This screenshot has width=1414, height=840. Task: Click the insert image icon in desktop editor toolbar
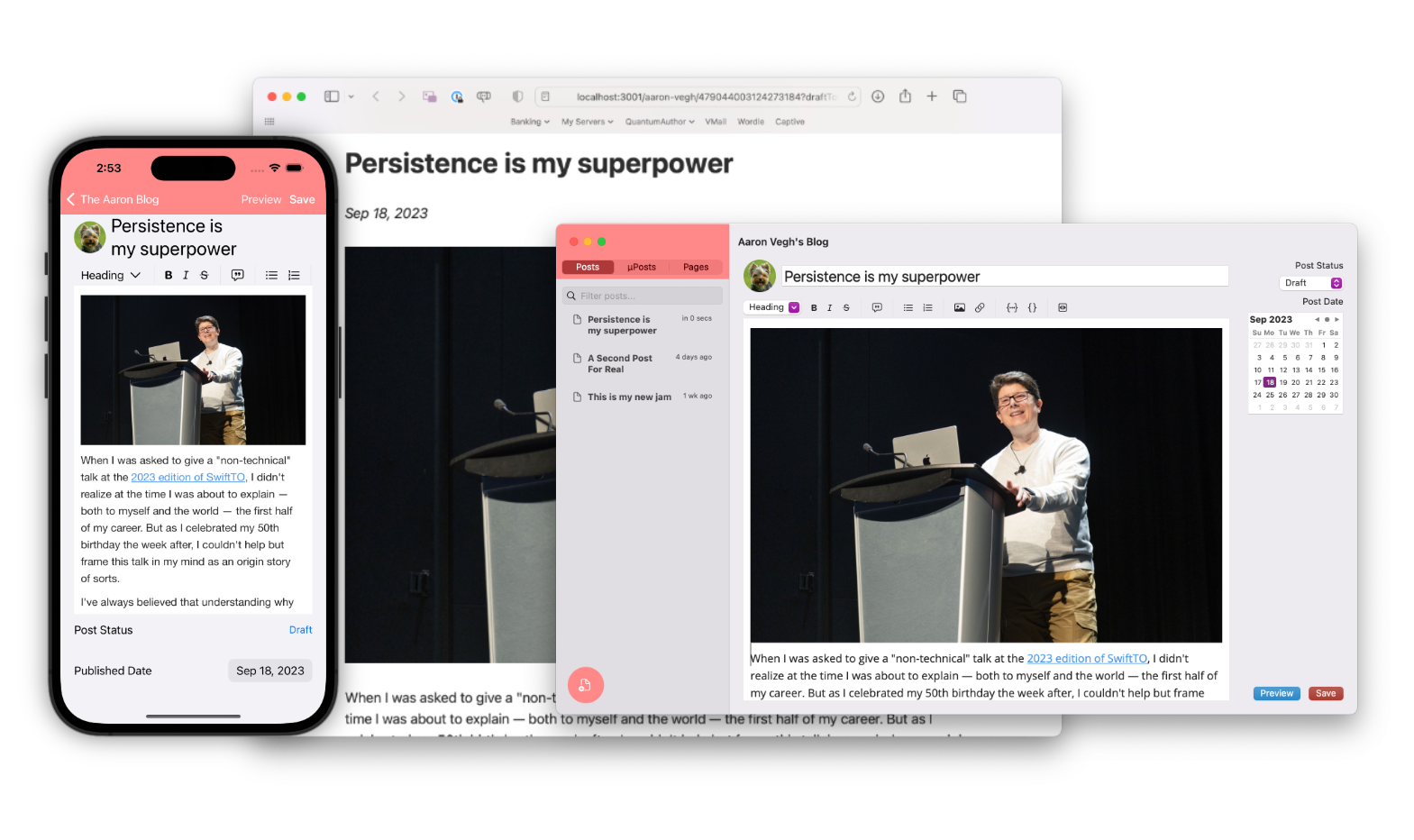[x=959, y=307]
